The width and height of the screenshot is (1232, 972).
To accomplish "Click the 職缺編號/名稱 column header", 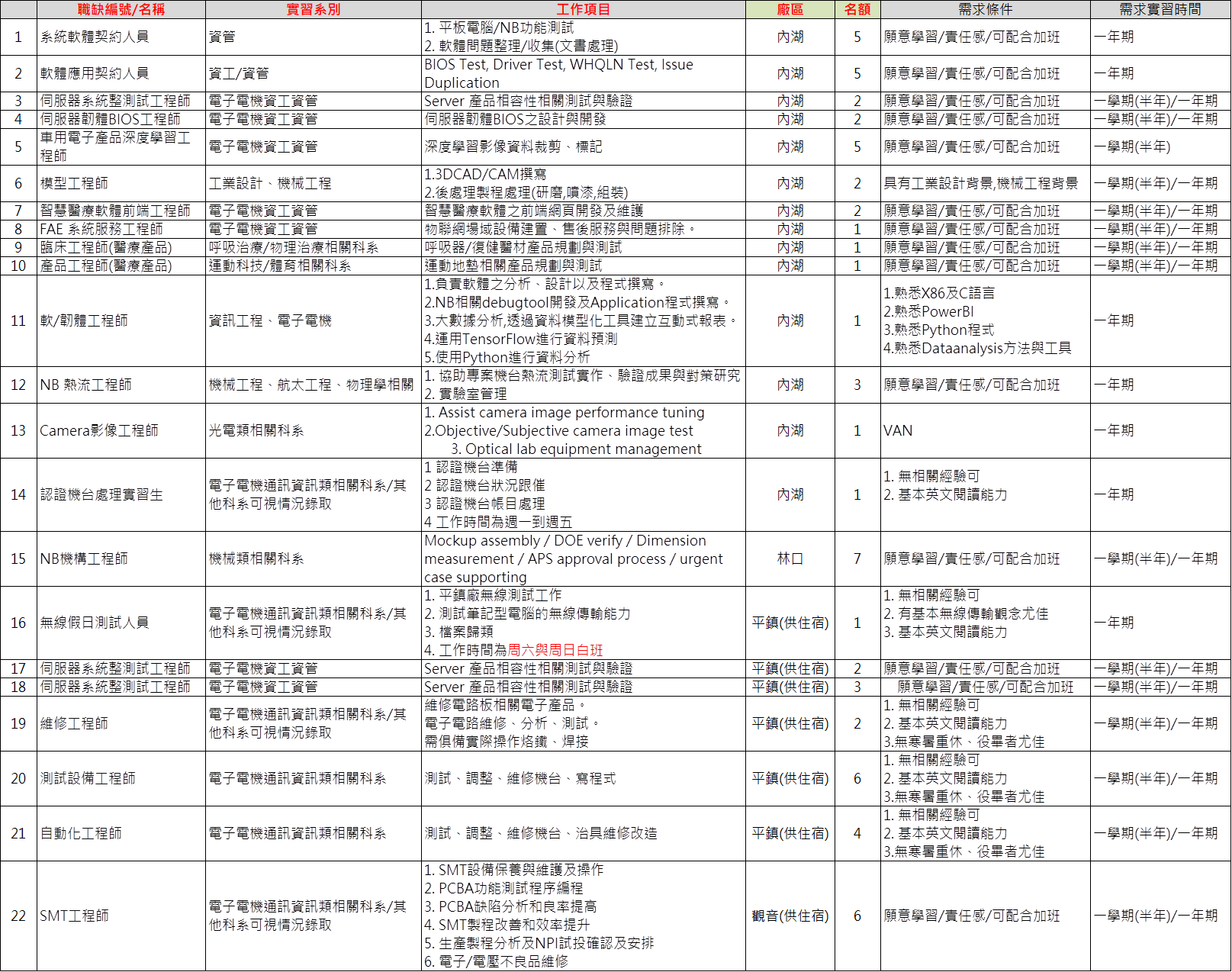I will [121, 9].
